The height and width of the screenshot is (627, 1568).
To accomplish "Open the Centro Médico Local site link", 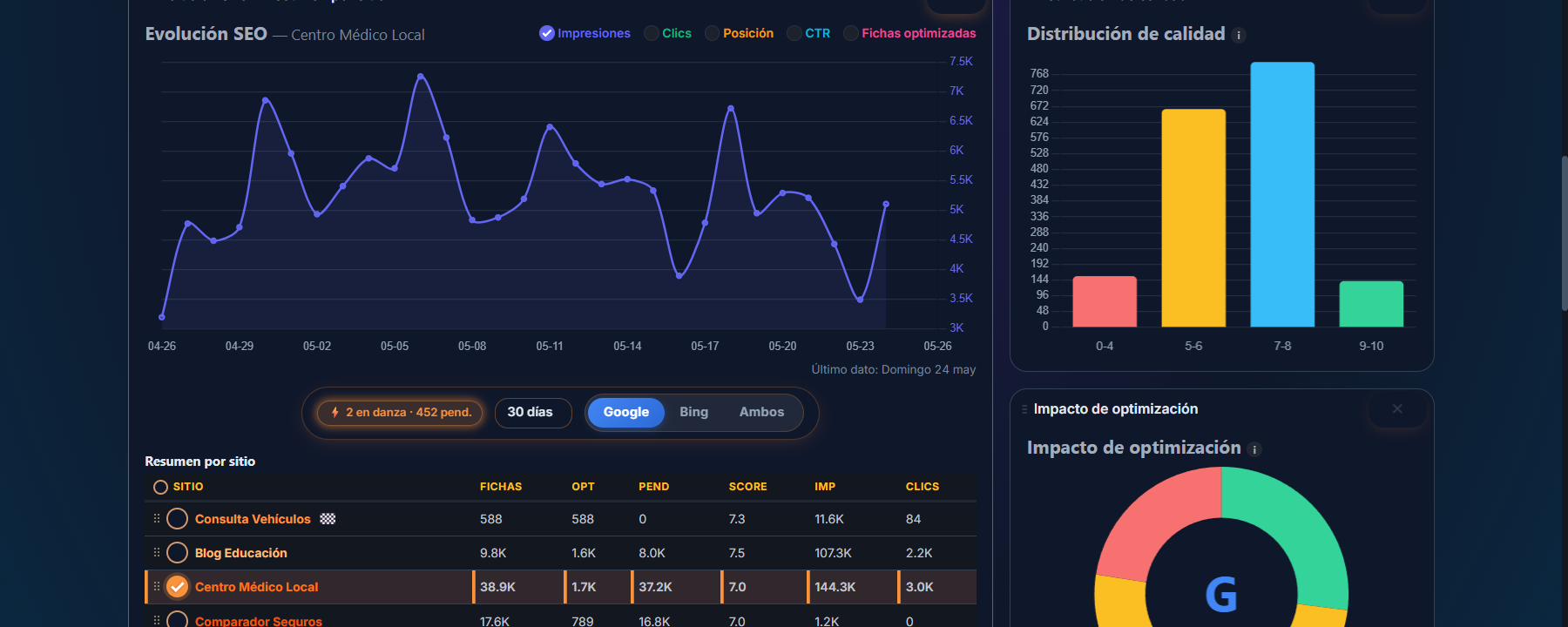I will [257, 586].
